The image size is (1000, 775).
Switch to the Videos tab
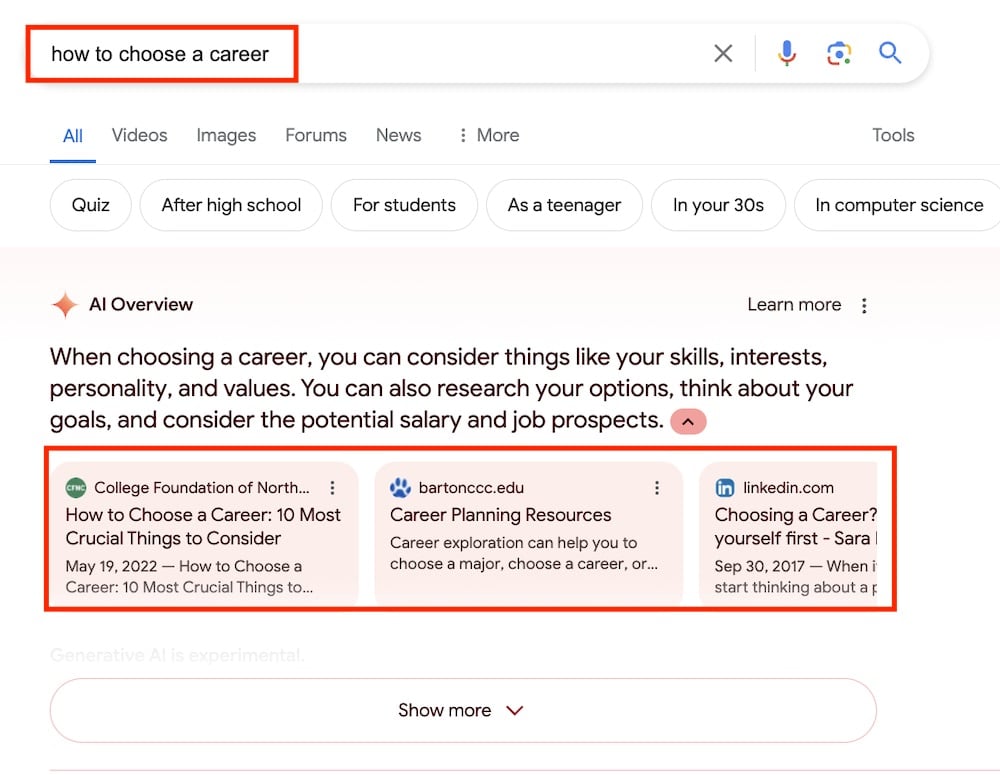pyautogui.click(x=139, y=135)
